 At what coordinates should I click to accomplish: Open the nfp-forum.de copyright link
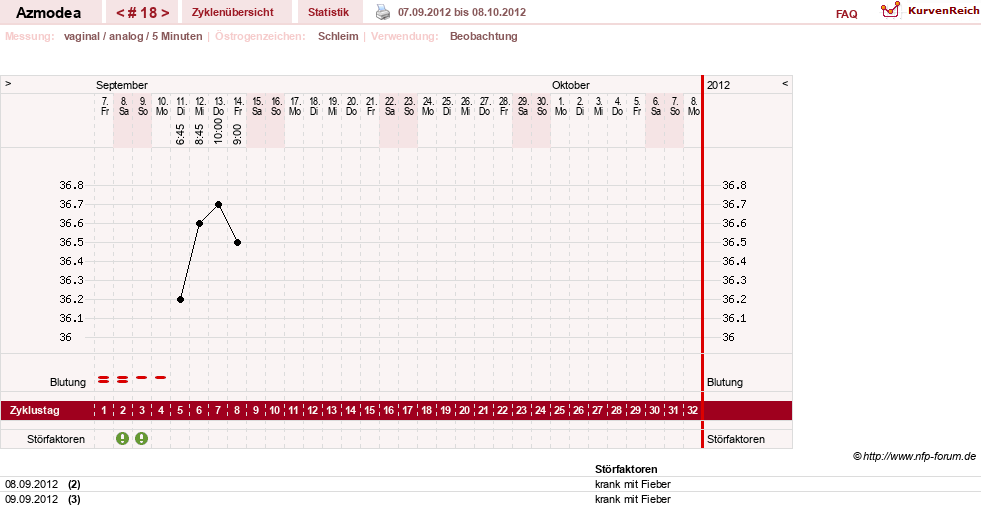[x=914, y=456]
